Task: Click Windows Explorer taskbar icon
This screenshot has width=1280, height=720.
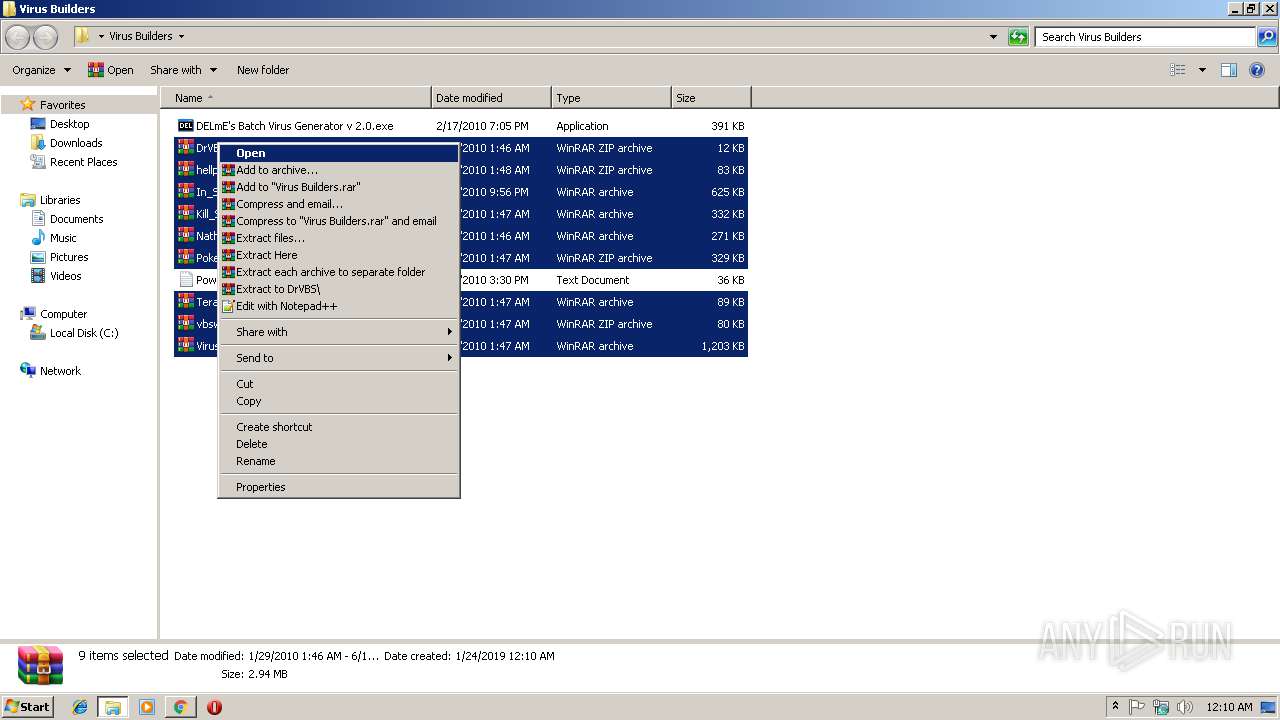Action: click(x=113, y=707)
